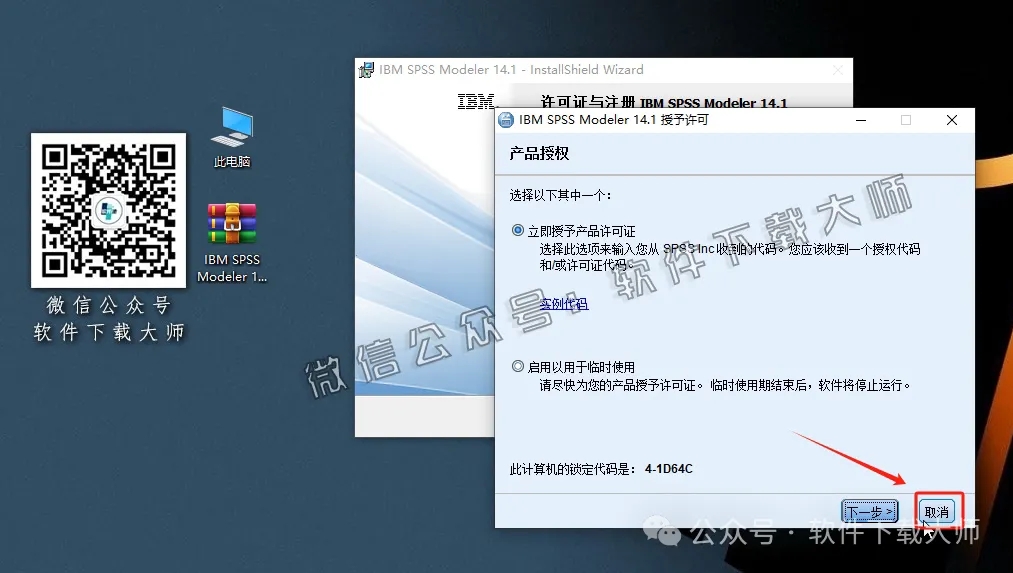Click the 产品授权 heading text
The height and width of the screenshot is (573, 1013).
tap(539, 153)
